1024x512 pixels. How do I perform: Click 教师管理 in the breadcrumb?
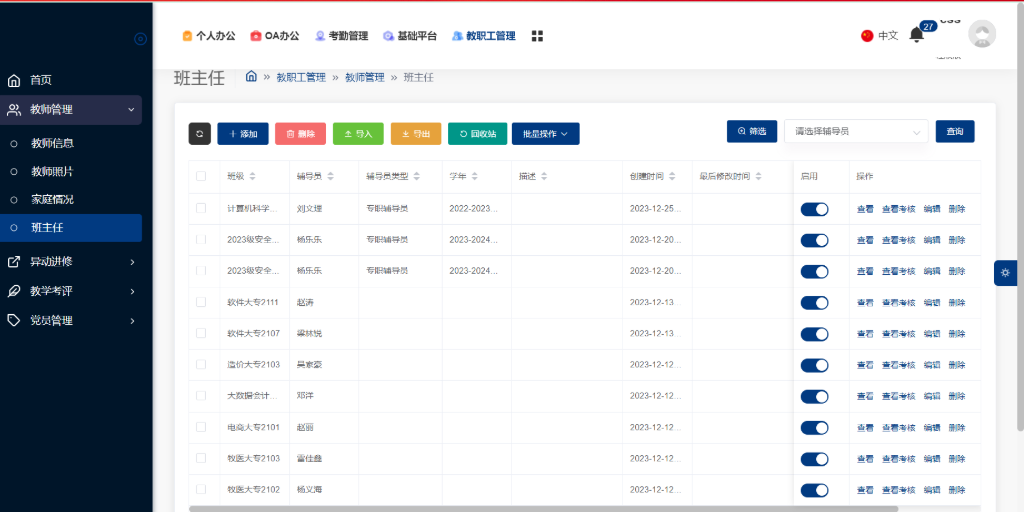(364, 77)
